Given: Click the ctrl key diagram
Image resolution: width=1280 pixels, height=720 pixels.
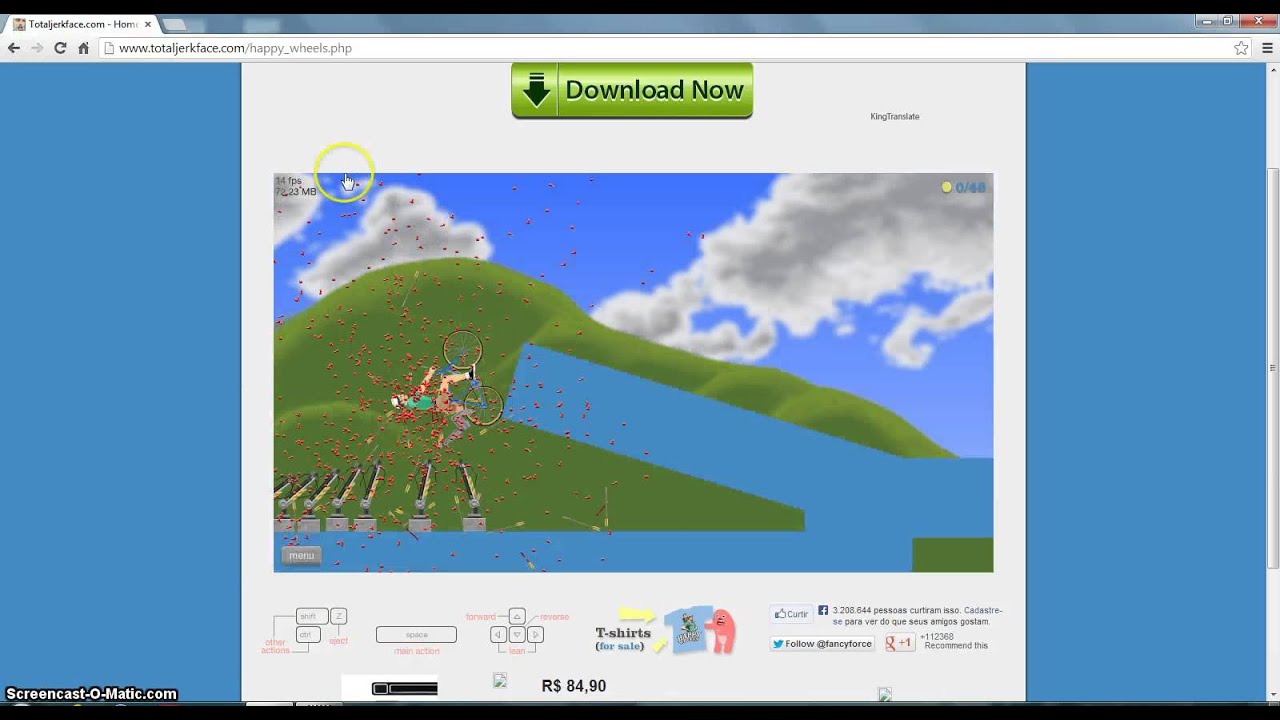Looking at the screenshot, I should [x=307, y=635].
